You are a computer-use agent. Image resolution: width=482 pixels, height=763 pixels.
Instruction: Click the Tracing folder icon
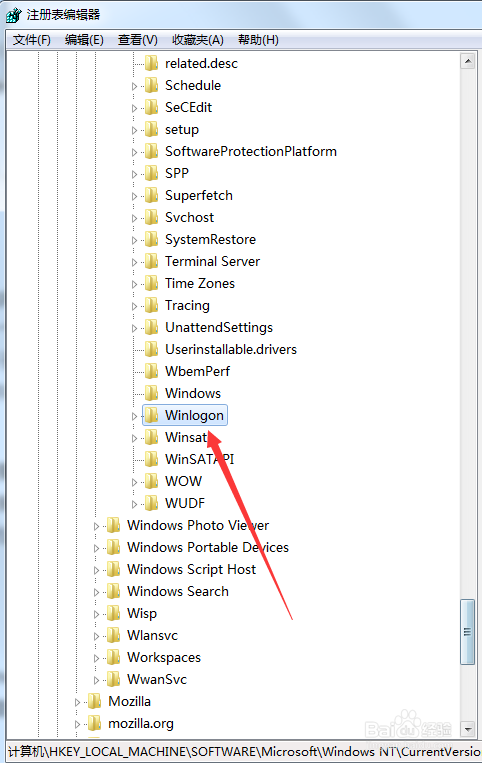pos(152,305)
